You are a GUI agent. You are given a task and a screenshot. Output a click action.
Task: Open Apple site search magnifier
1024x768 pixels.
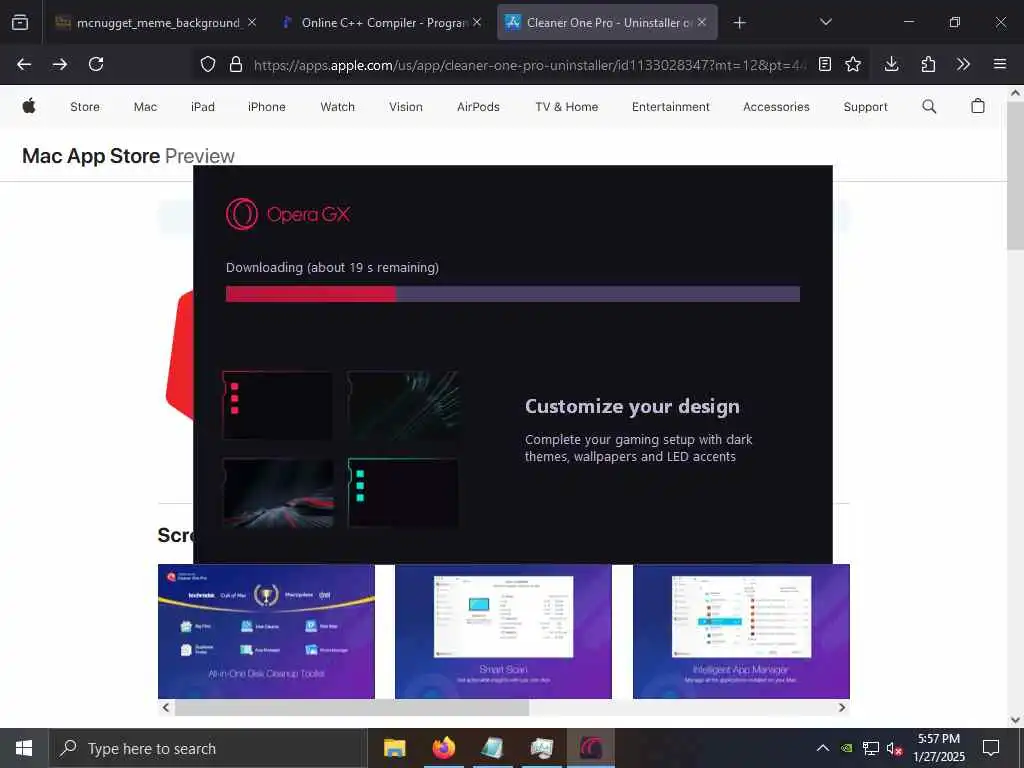pos(929,106)
